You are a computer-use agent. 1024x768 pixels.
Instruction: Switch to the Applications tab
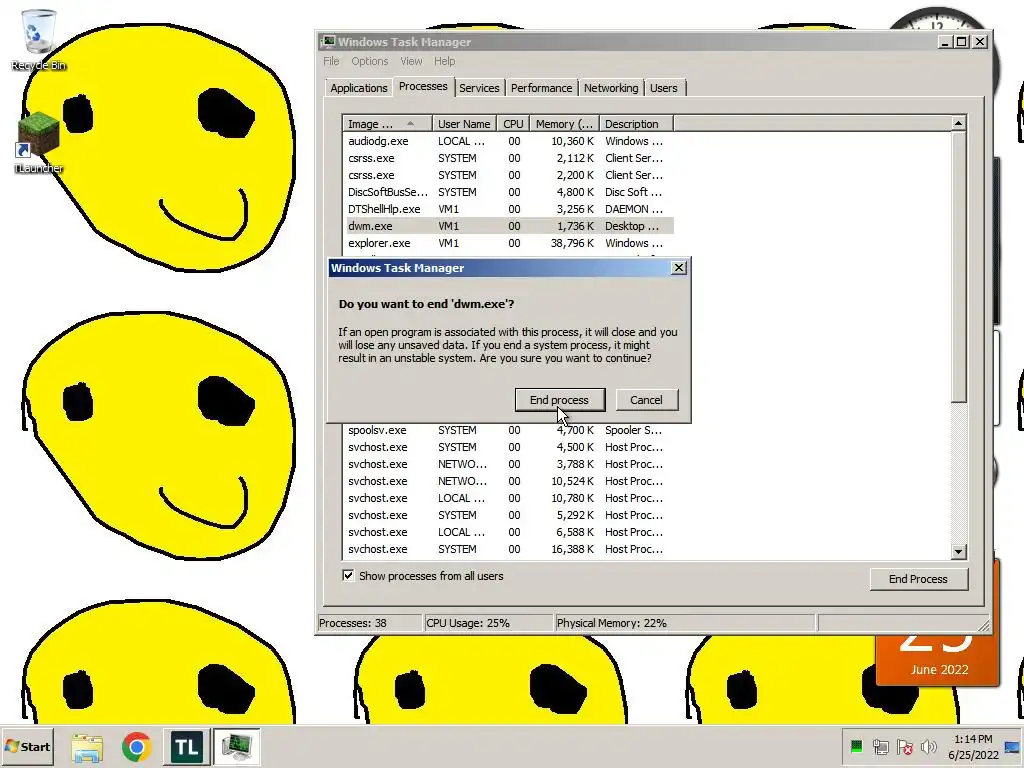(359, 88)
